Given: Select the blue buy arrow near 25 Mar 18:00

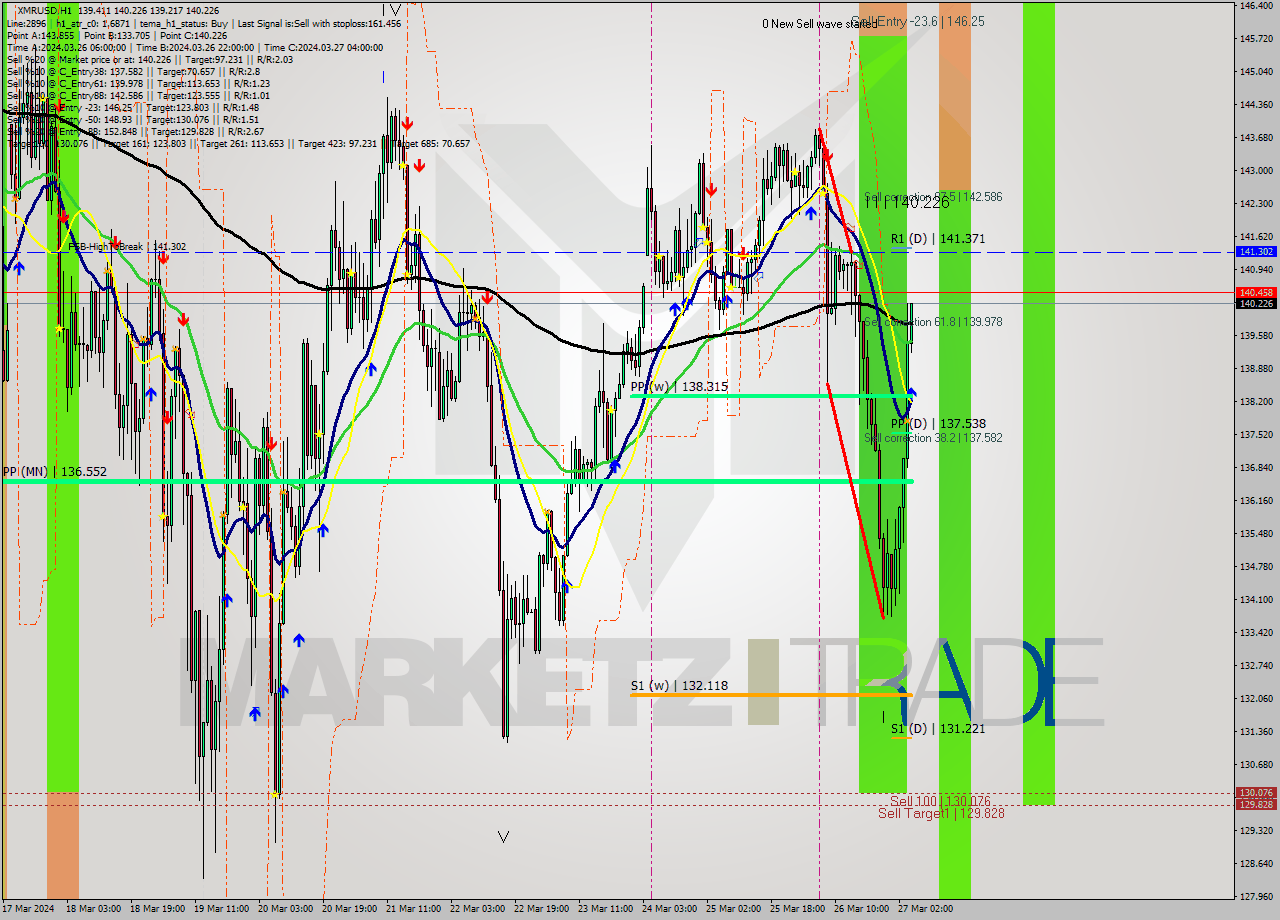Looking at the screenshot, I should point(811,213).
